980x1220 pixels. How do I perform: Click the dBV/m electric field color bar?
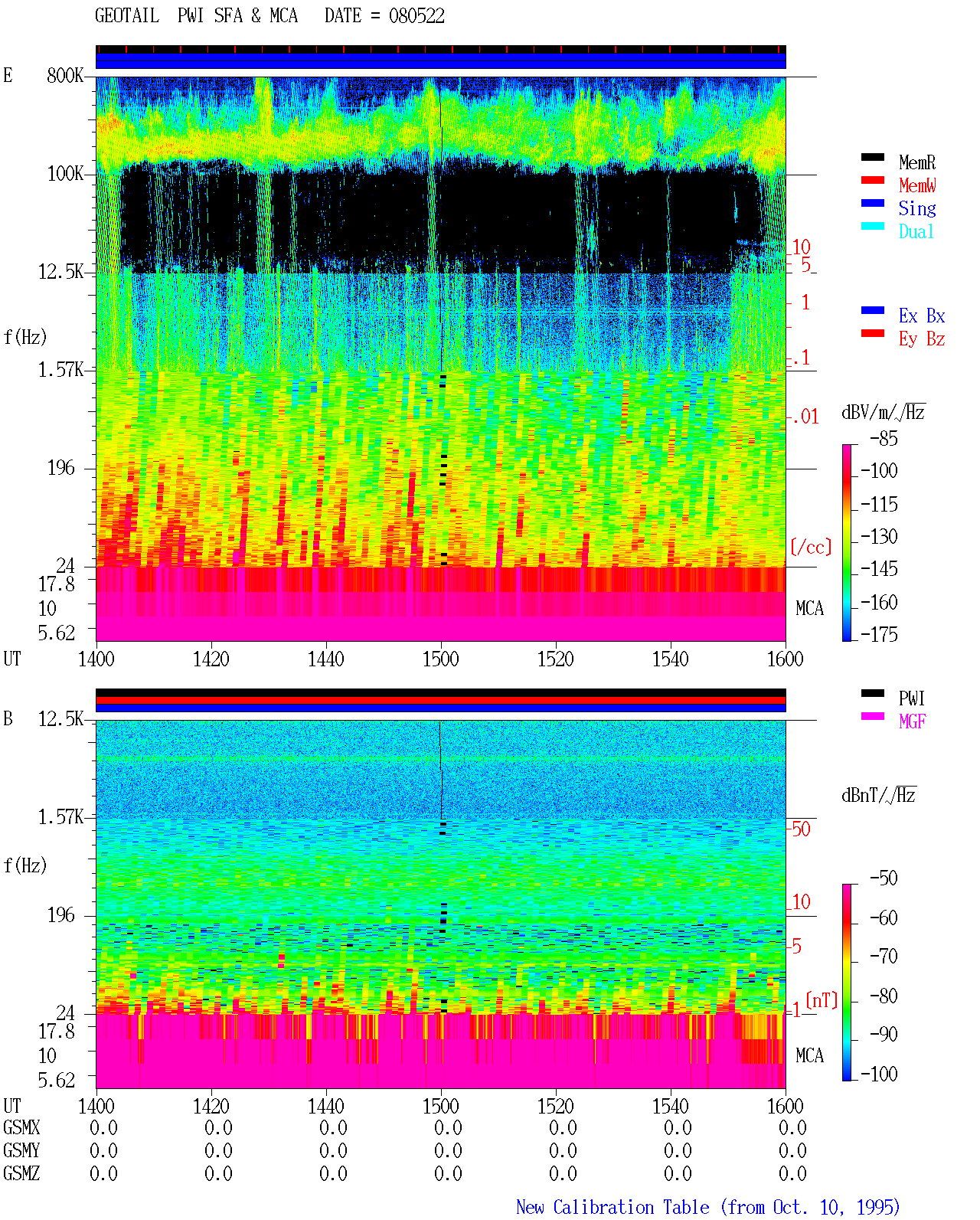click(x=847, y=543)
